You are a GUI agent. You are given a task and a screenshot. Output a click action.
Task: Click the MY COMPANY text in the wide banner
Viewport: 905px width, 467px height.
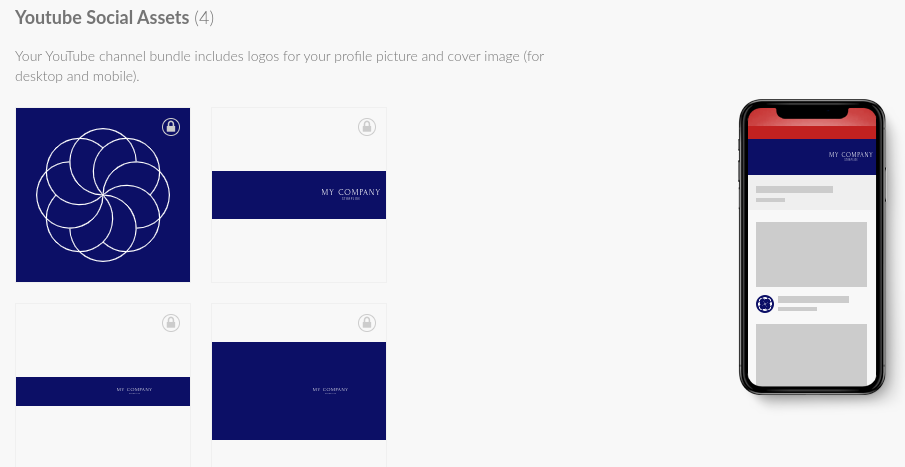click(x=350, y=192)
